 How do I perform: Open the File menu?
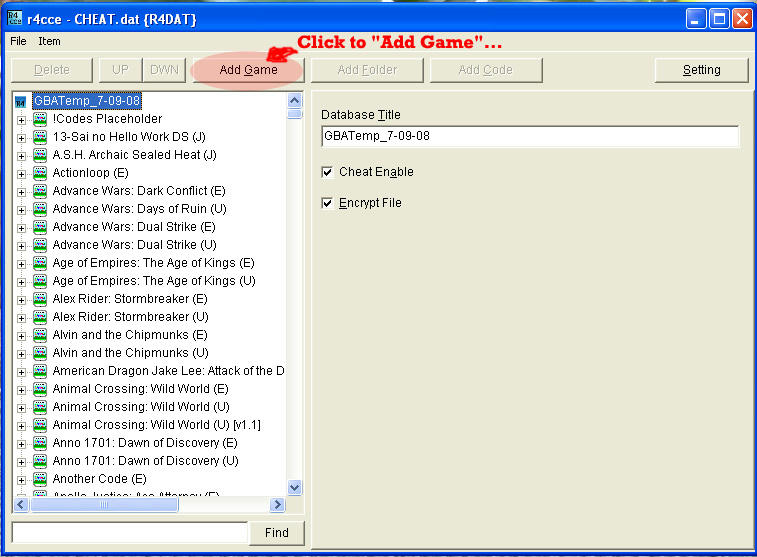click(x=18, y=41)
